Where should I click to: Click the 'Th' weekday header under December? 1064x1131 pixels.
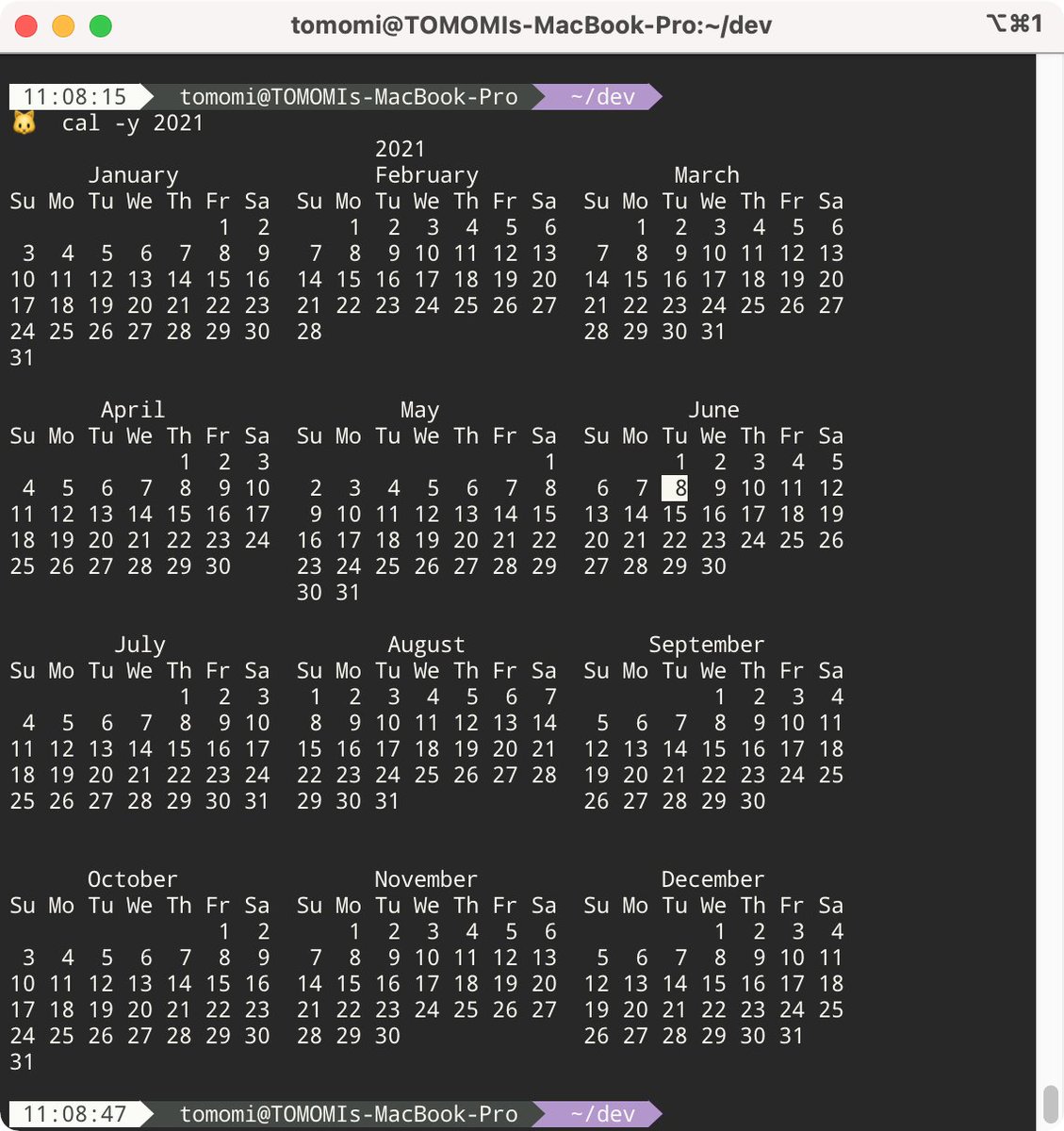pos(753,906)
